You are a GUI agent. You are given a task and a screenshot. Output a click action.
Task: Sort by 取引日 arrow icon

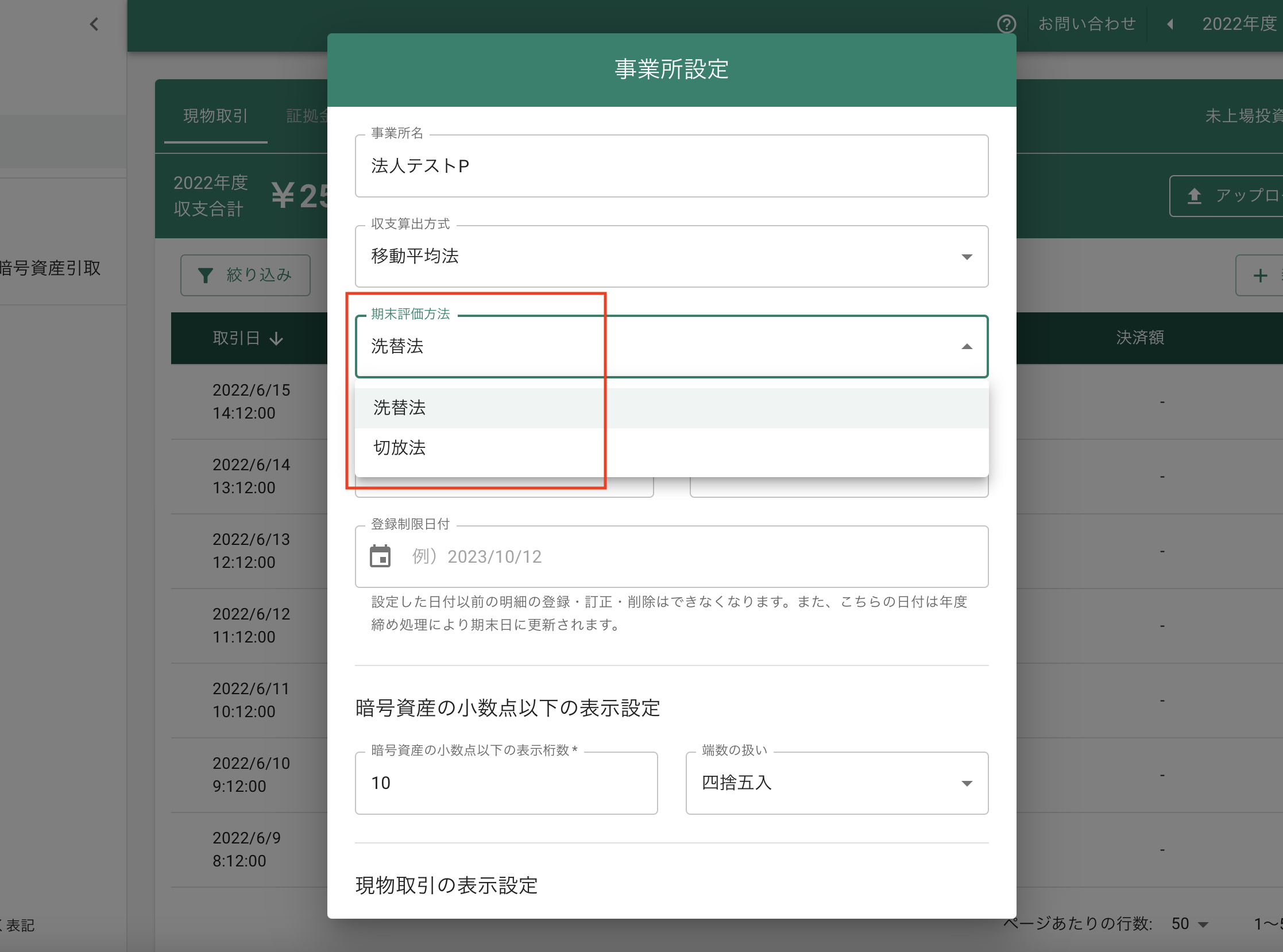point(277,338)
